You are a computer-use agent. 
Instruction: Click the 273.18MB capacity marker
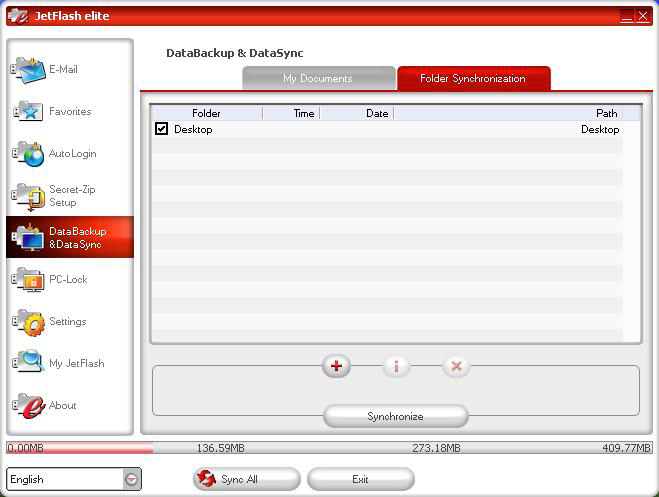(436, 448)
